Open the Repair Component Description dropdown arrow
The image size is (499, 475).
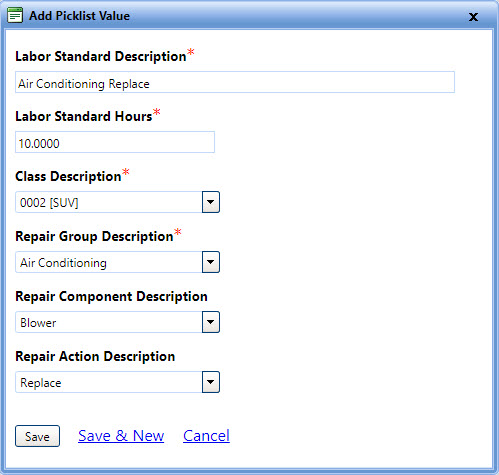pos(211,322)
